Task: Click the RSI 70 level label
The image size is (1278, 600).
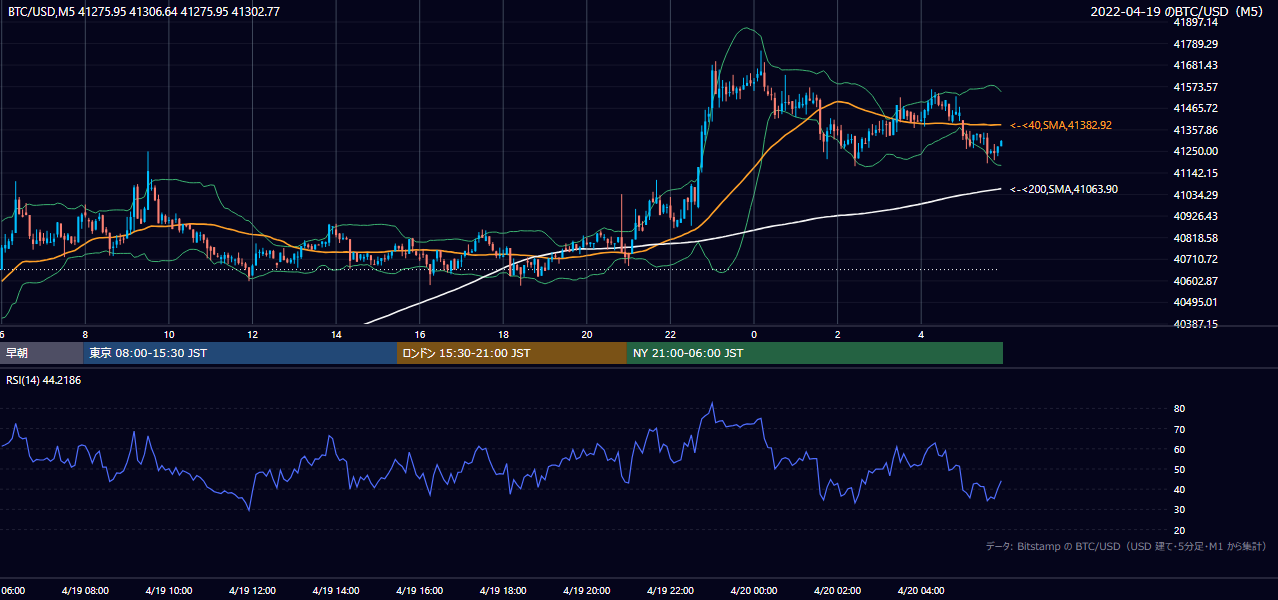Action: tap(1180, 429)
